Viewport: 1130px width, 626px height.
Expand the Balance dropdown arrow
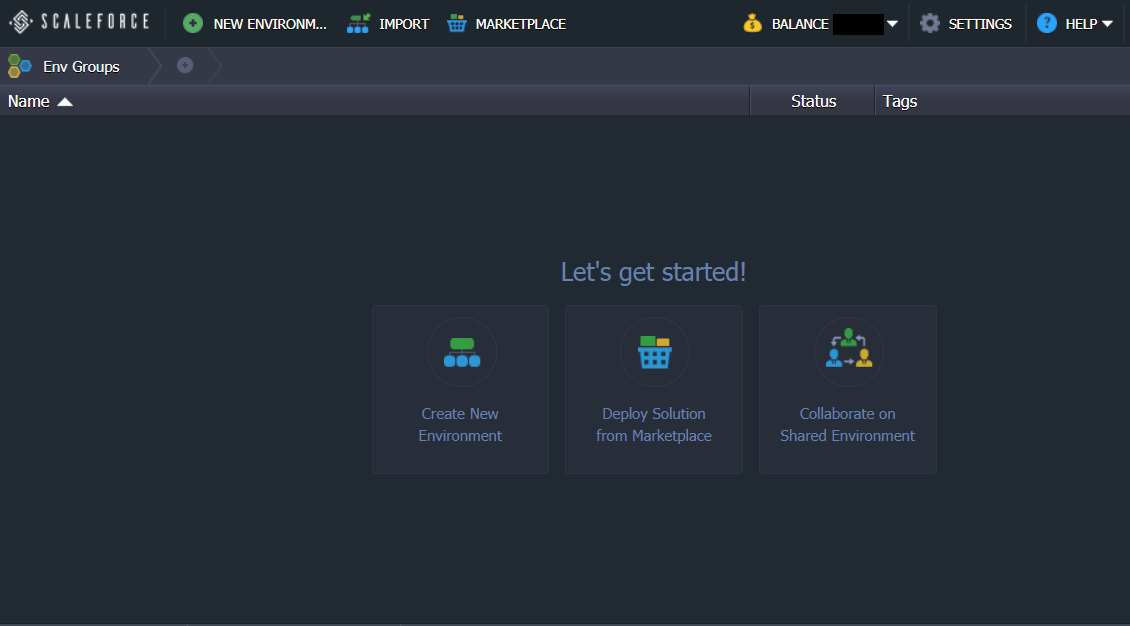tap(892, 24)
